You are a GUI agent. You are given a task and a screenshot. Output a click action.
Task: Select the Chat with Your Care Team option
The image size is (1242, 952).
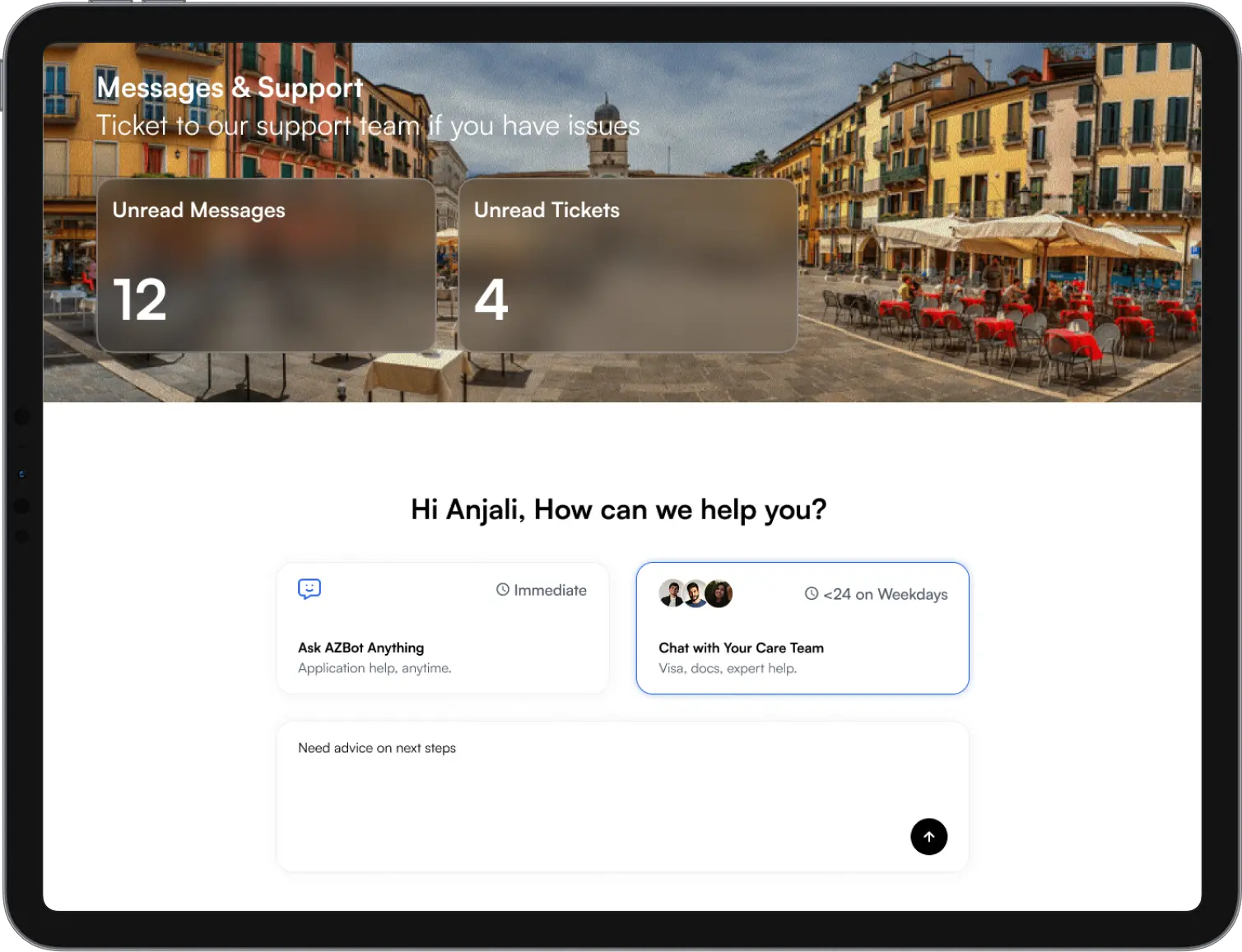tap(802, 628)
